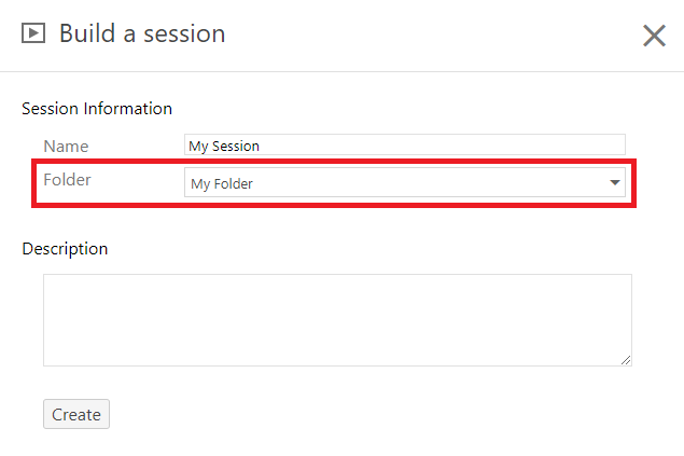Open the Folder dropdown showing My Folder
Screen dimensions: 684x456
pyautogui.click(x=405, y=182)
